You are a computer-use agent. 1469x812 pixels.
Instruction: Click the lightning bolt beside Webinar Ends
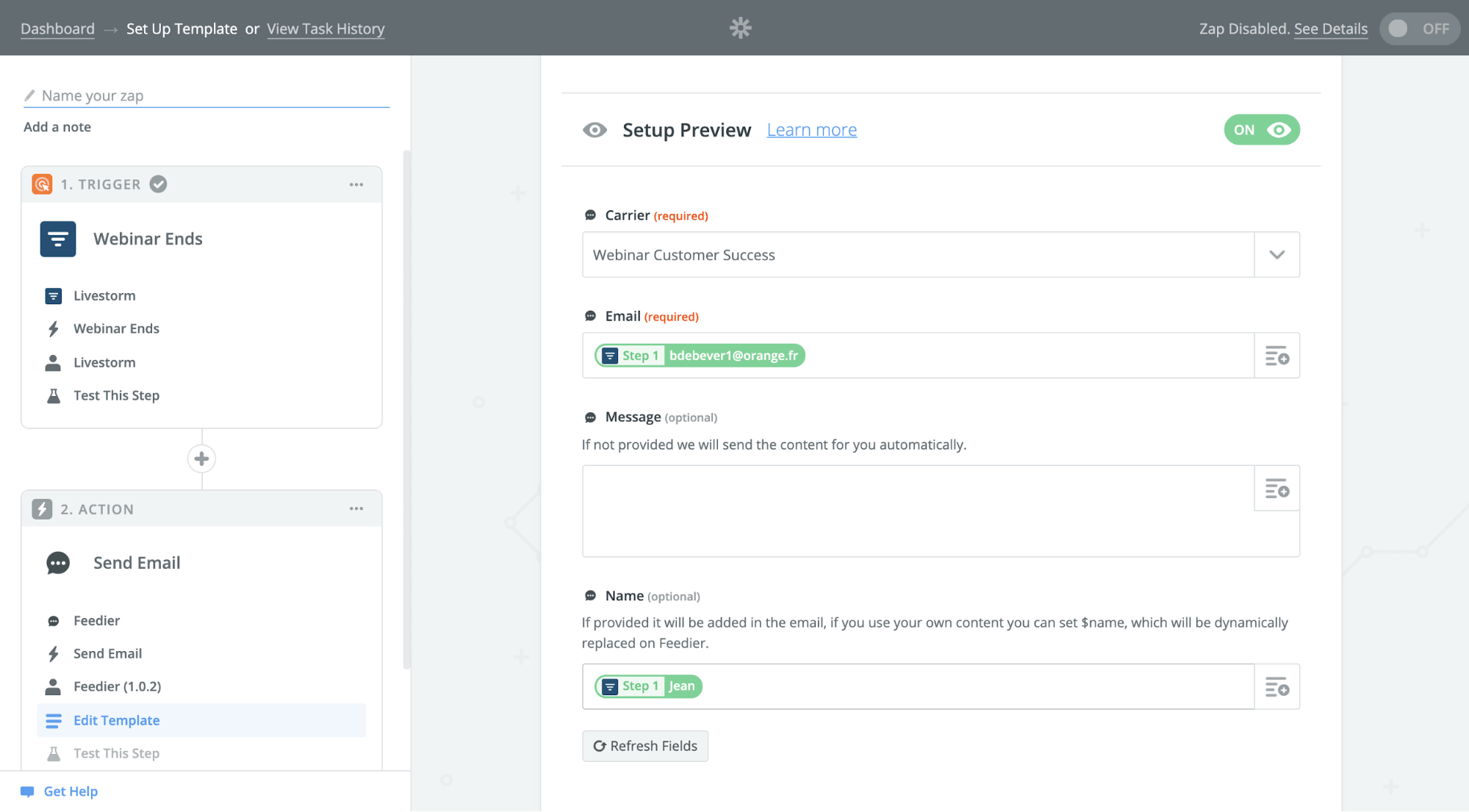point(53,329)
